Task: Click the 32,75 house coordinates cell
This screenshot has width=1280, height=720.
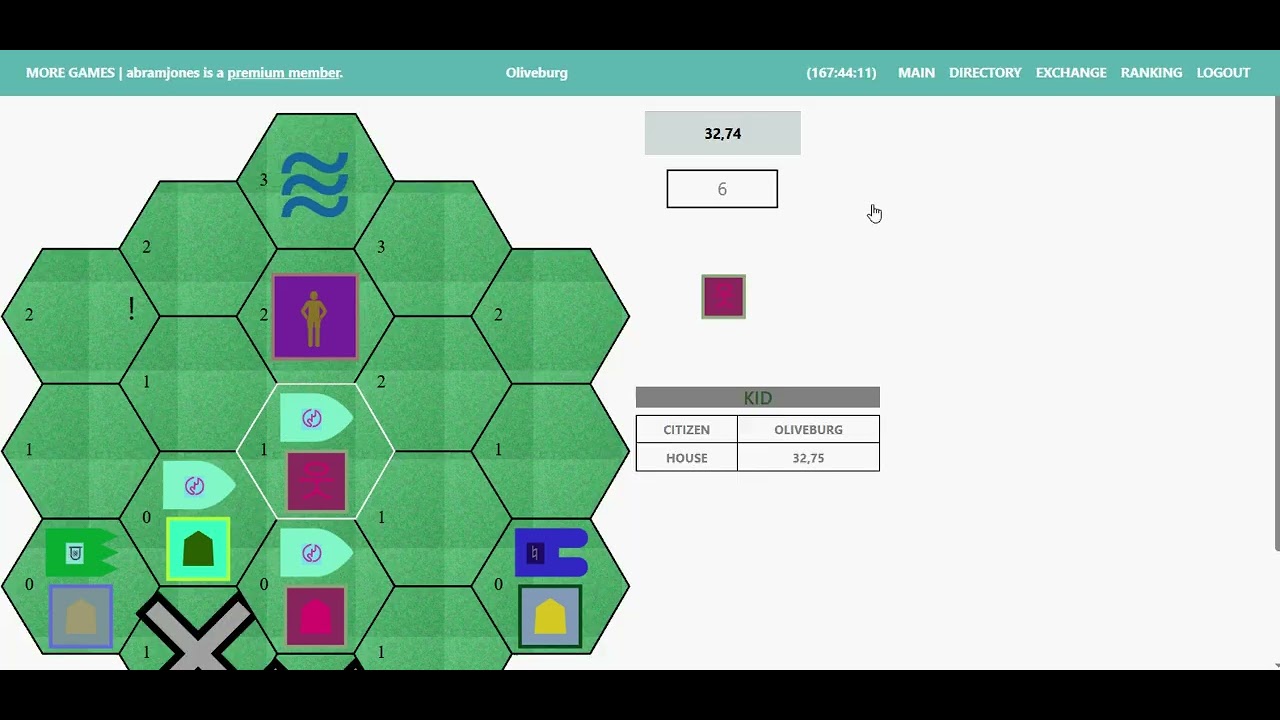Action: pos(808,458)
